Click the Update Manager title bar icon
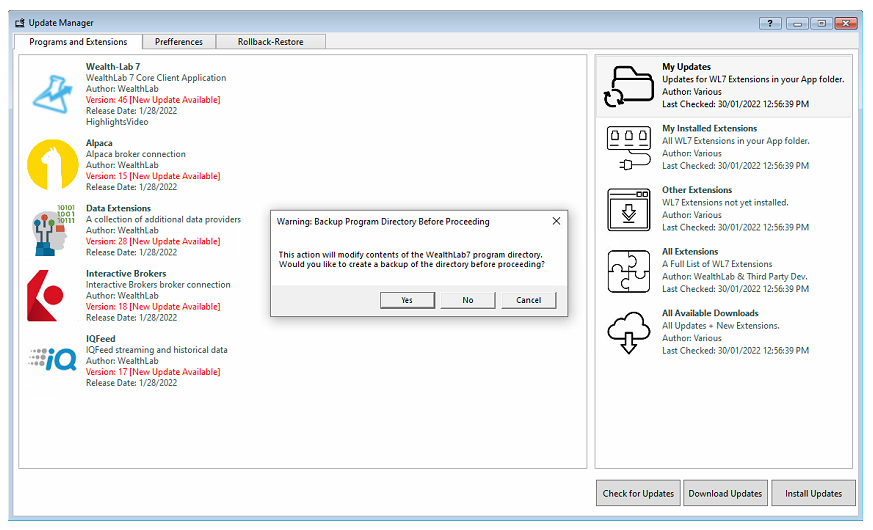The width and height of the screenshot is (873, 530). (x=20, y=23)
